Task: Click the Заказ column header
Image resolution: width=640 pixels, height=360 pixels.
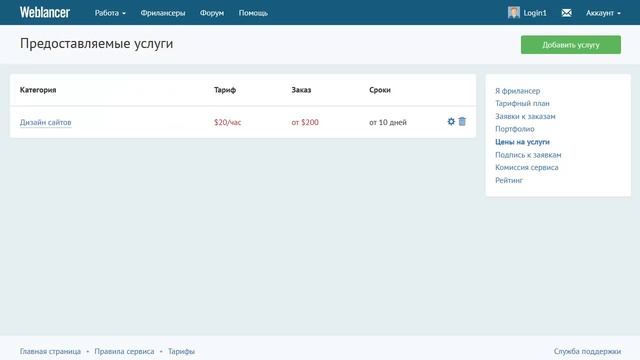Action: pyautogui.click(x=301, y=90)
